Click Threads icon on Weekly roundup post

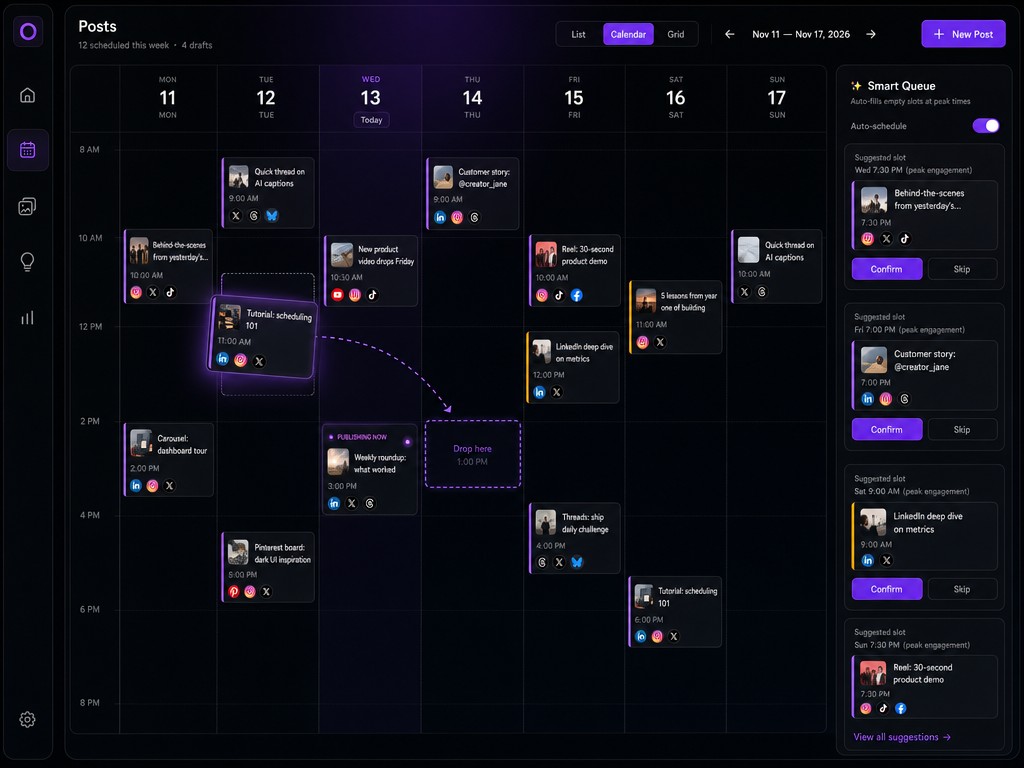tap(370, 503)
